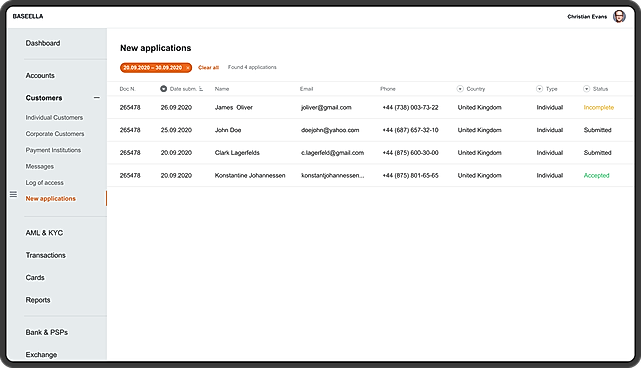Sort by date using the sort icon
This screenshot has height=368, width=641.
(x=201, y=89)
